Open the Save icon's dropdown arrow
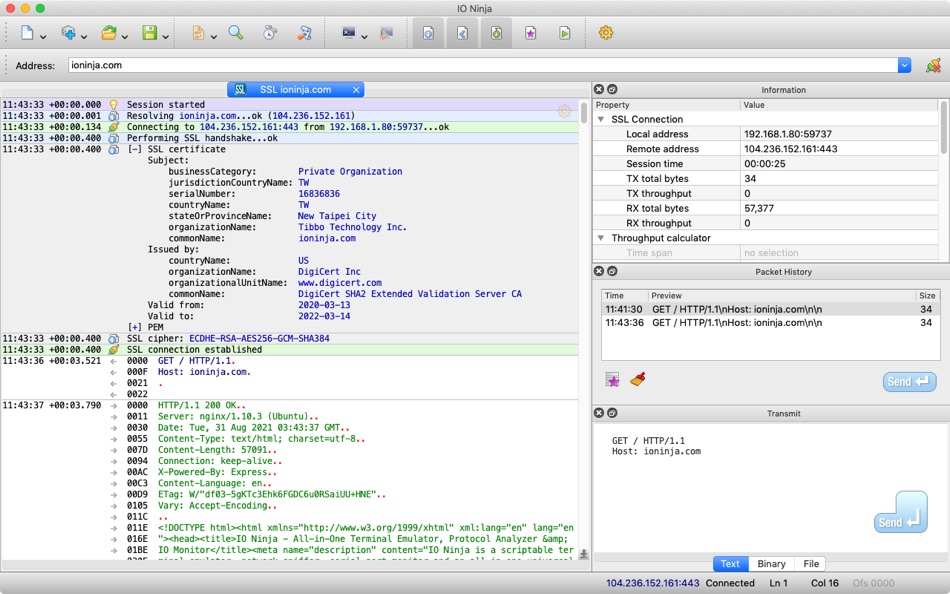This screenshot has height=594, width=950. click(165, 37)
